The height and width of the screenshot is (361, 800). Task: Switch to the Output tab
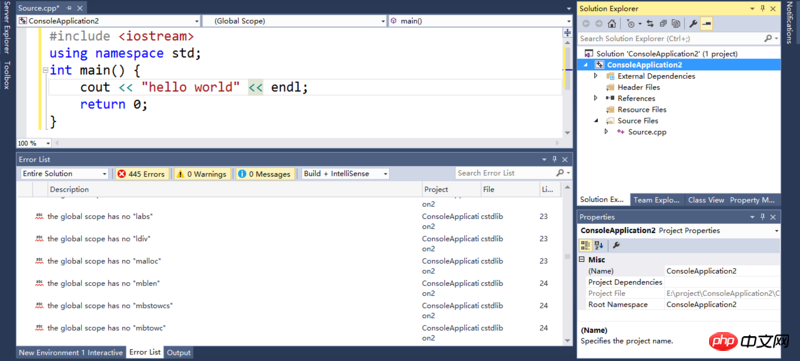179,352
